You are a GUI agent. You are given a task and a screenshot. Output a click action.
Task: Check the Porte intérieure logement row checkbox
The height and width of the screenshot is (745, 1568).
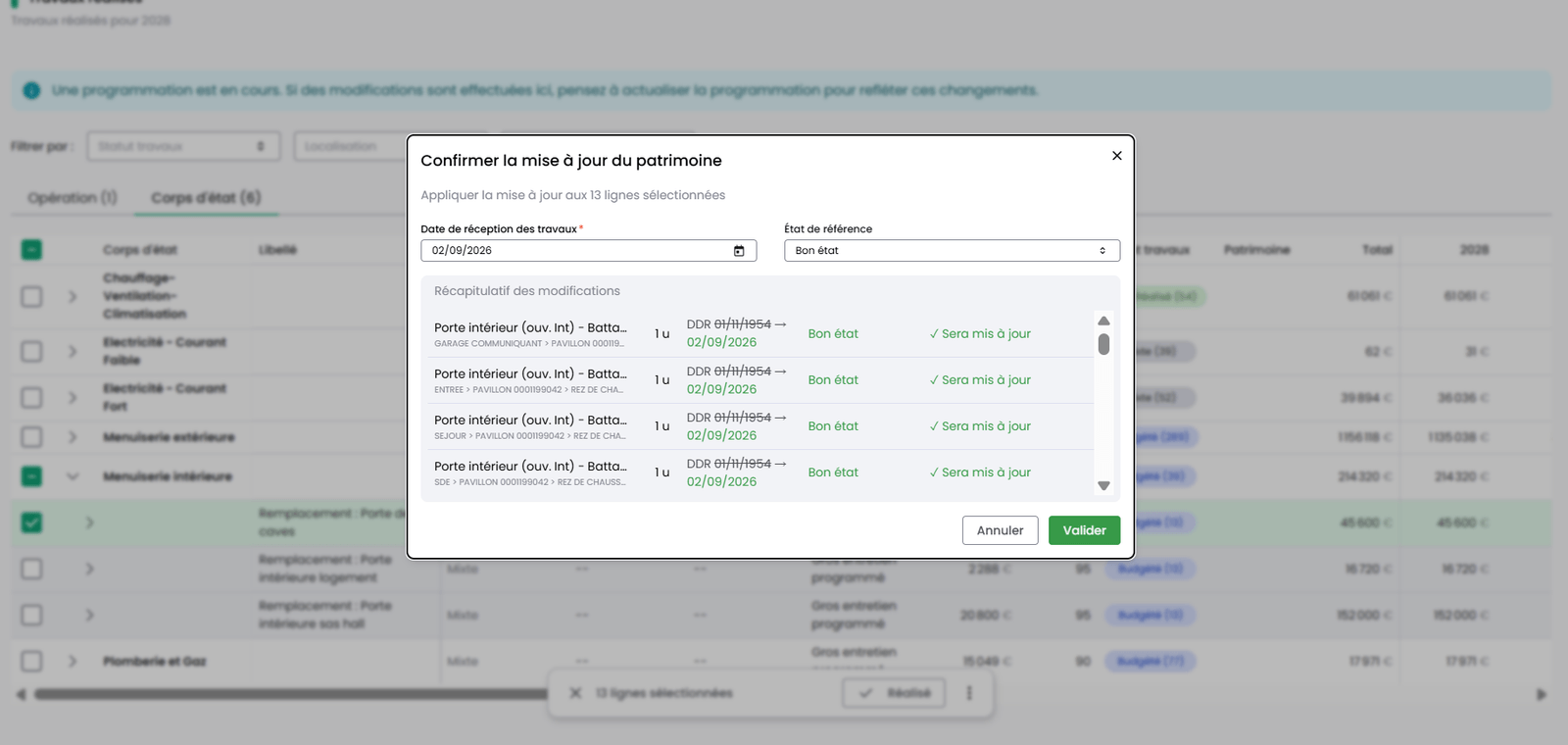[x=31, y=569]
